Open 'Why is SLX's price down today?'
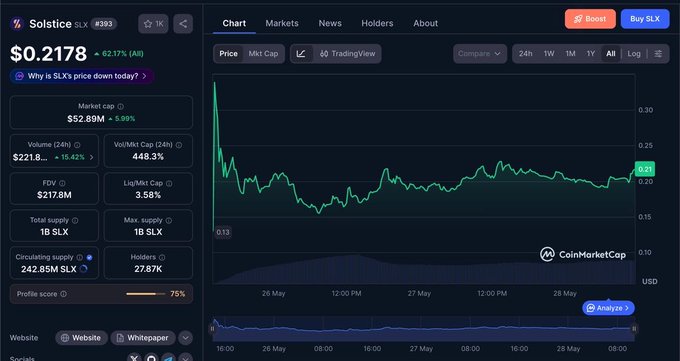680x361 pixels. click(x=82, y=76)
